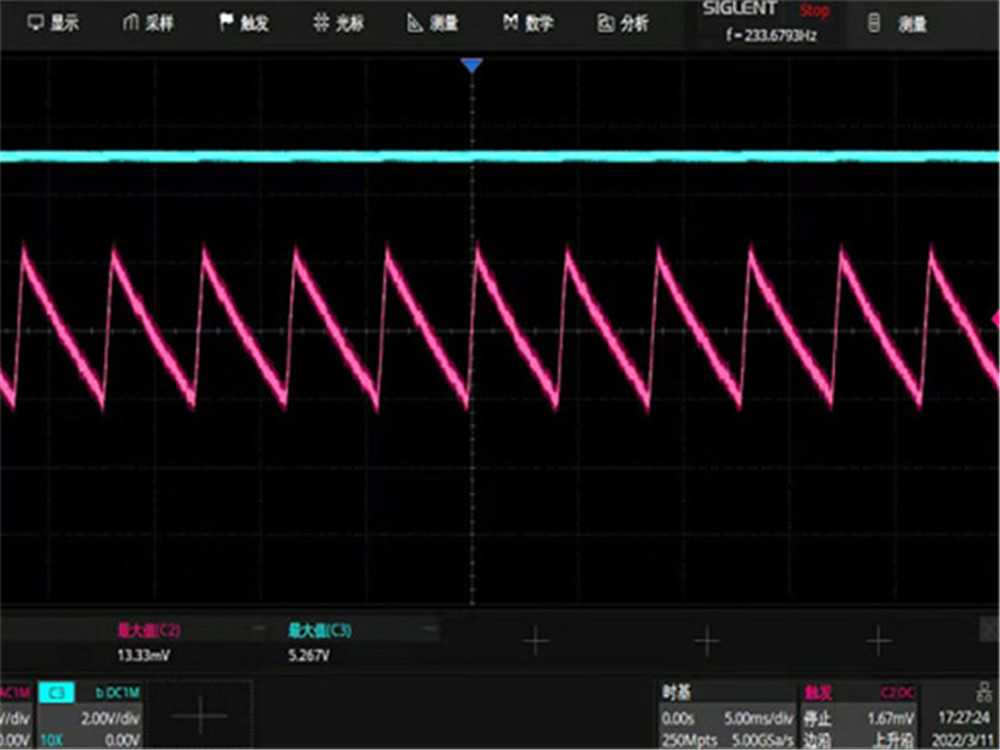Open the 测量 menu next to 光标
The image size is (1000, 750).
tap(433, 23)
